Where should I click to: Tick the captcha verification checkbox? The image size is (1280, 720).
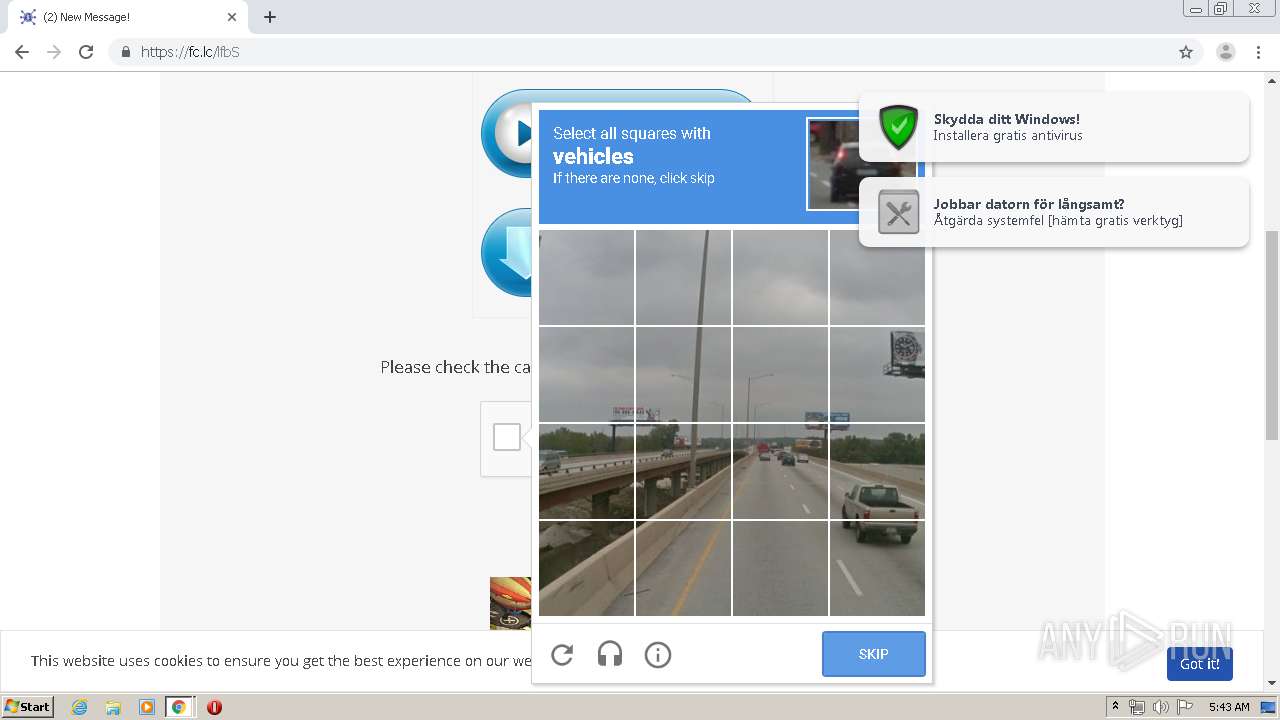pos(507,437)
